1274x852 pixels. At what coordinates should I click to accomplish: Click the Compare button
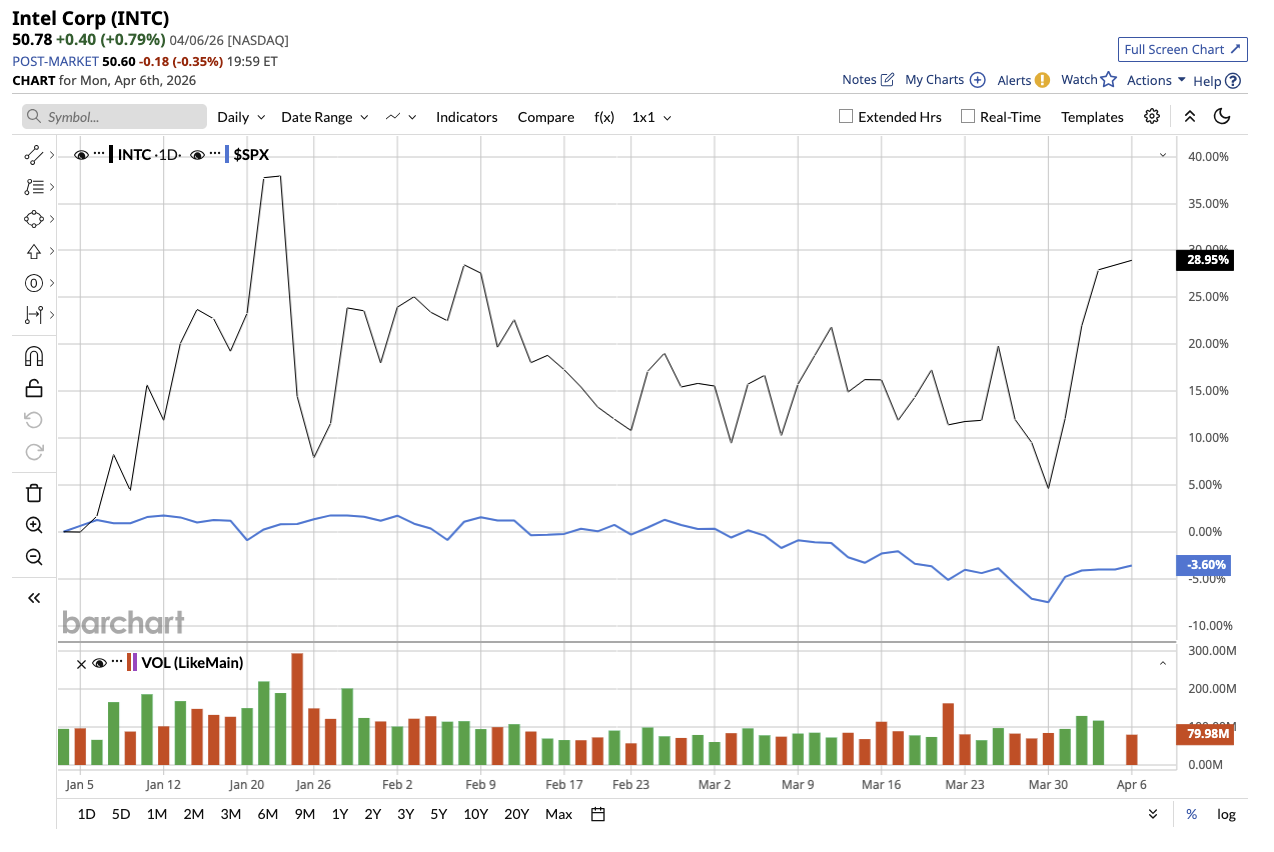[546, 117]
